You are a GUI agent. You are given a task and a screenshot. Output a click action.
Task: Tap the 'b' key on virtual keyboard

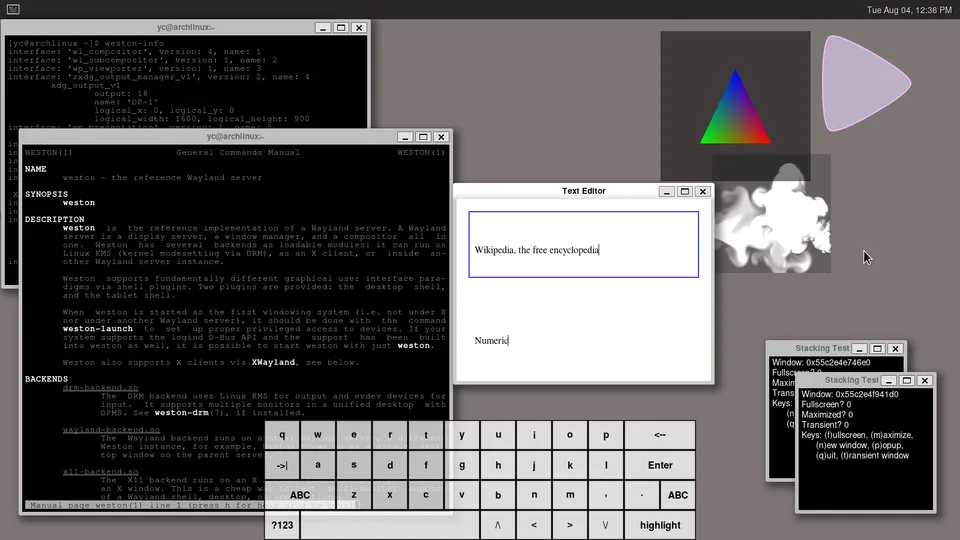pos(498,495)
